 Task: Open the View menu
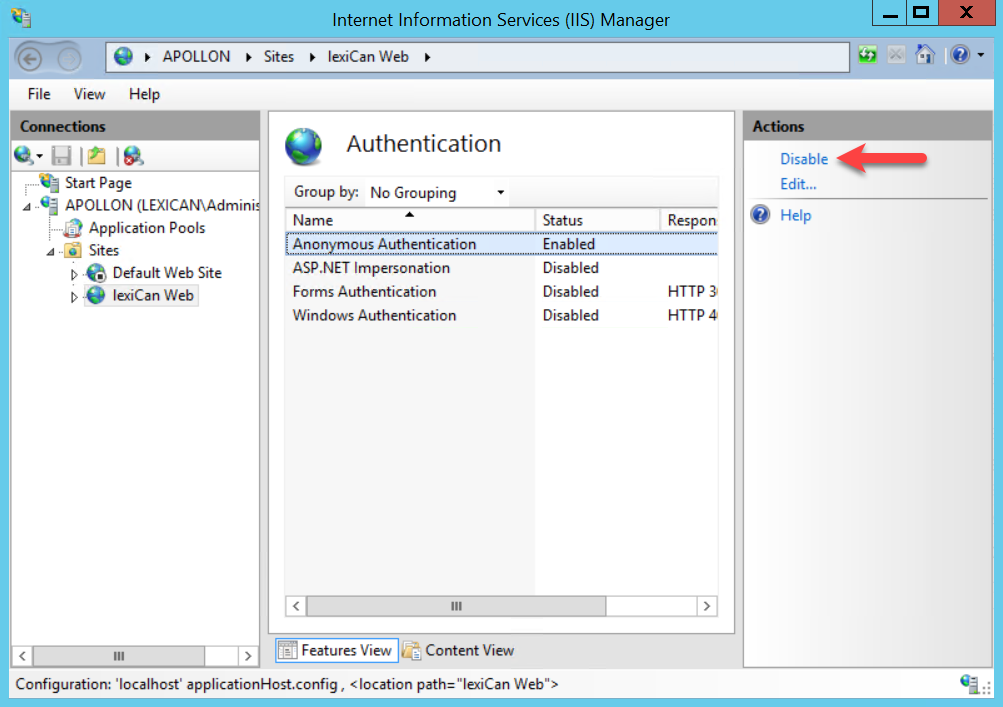(x=89, y=94)
